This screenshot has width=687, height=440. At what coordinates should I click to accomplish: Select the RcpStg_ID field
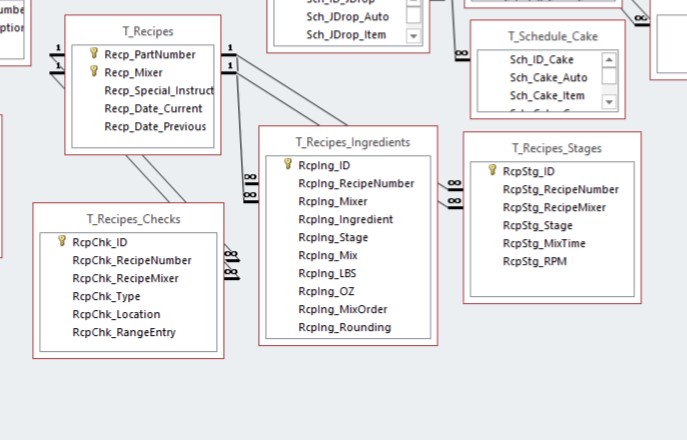529,172
